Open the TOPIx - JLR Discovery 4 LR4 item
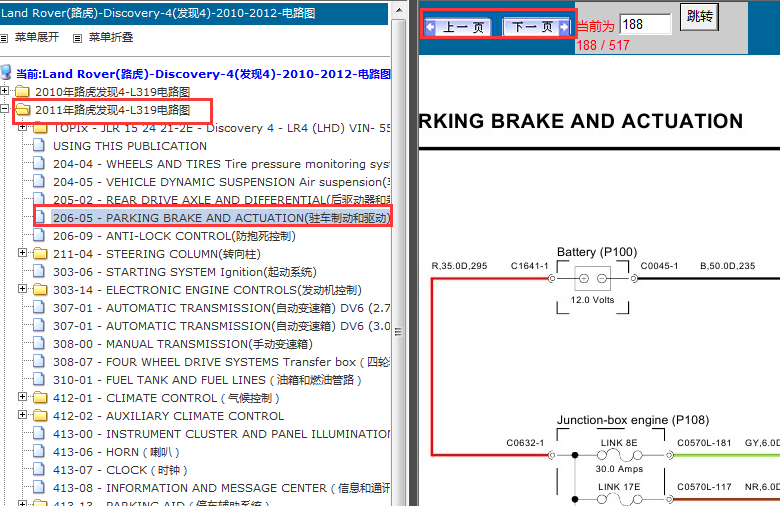Screen dimensions: 780x506 (x=221, y=128)
